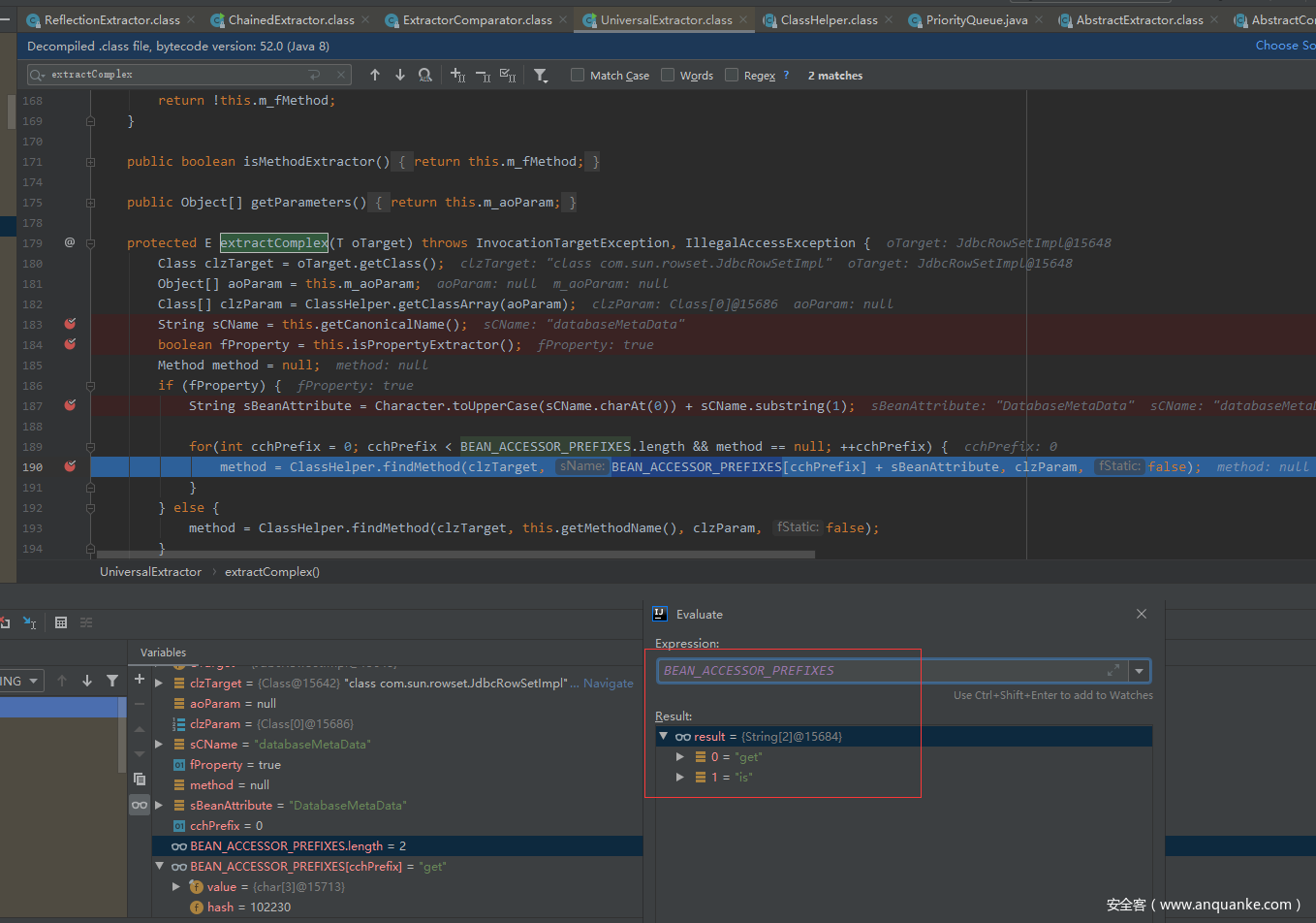
Task: Click the Find All Usages icon in search bar
Action: click(424, 75)
